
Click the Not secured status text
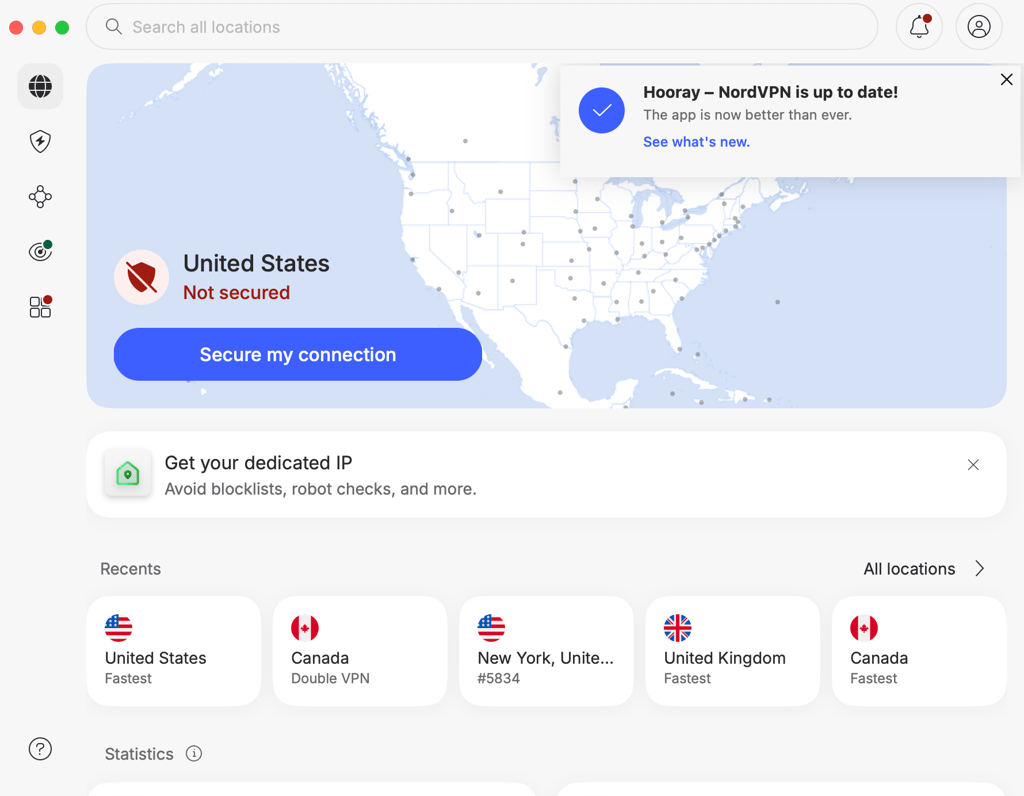[x=236, y=293]
